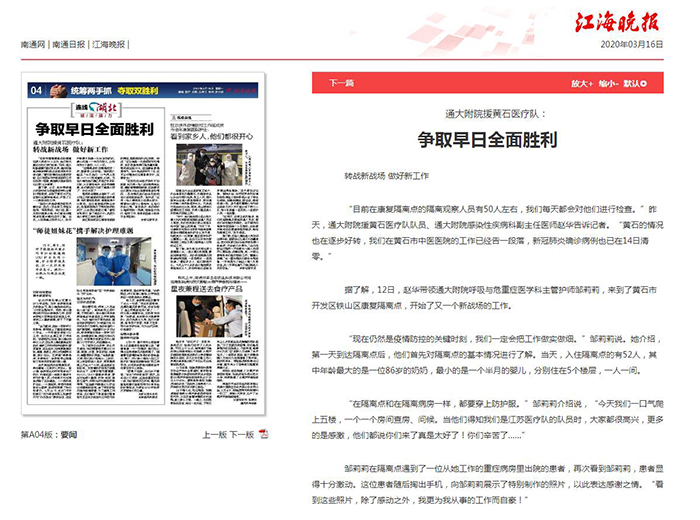Click 放大+ to enlarge article text

[x=583, y=85]
